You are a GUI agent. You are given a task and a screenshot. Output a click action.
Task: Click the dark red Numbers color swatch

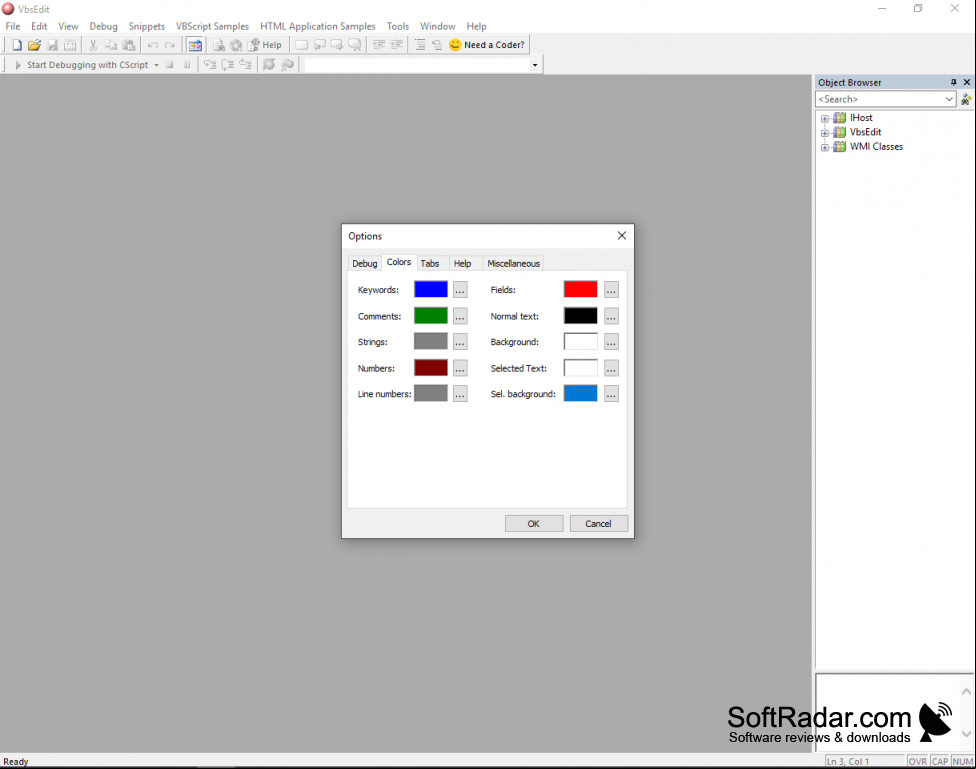click(431, 368)
